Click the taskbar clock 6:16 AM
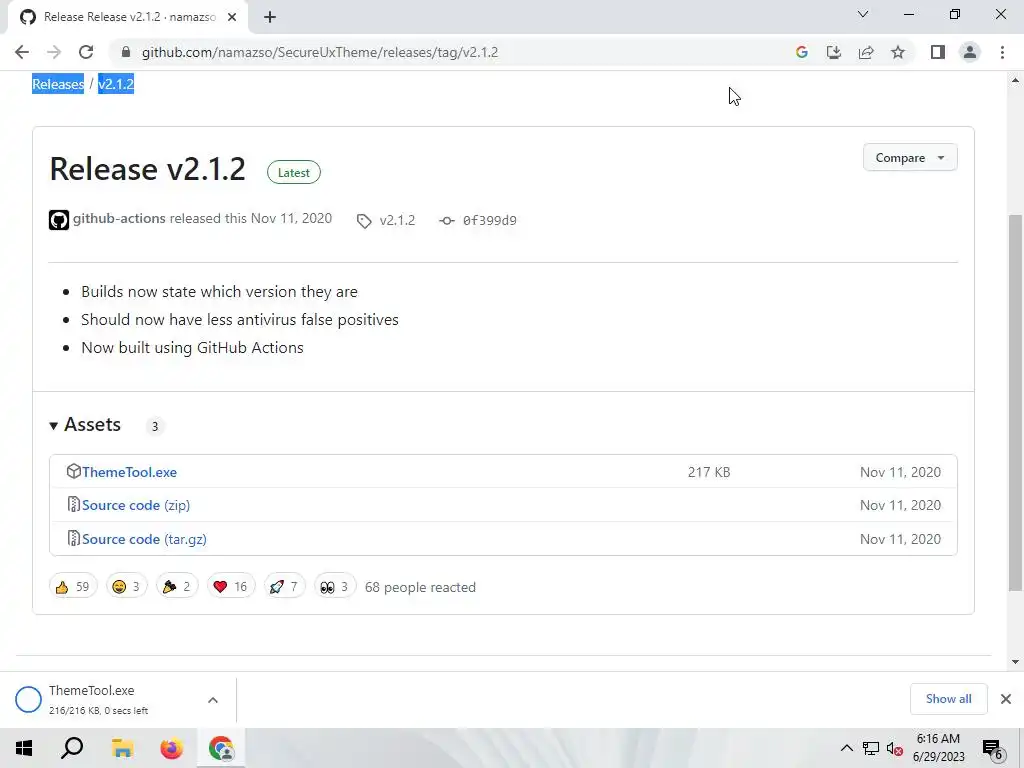 click(x=938, y=748)
